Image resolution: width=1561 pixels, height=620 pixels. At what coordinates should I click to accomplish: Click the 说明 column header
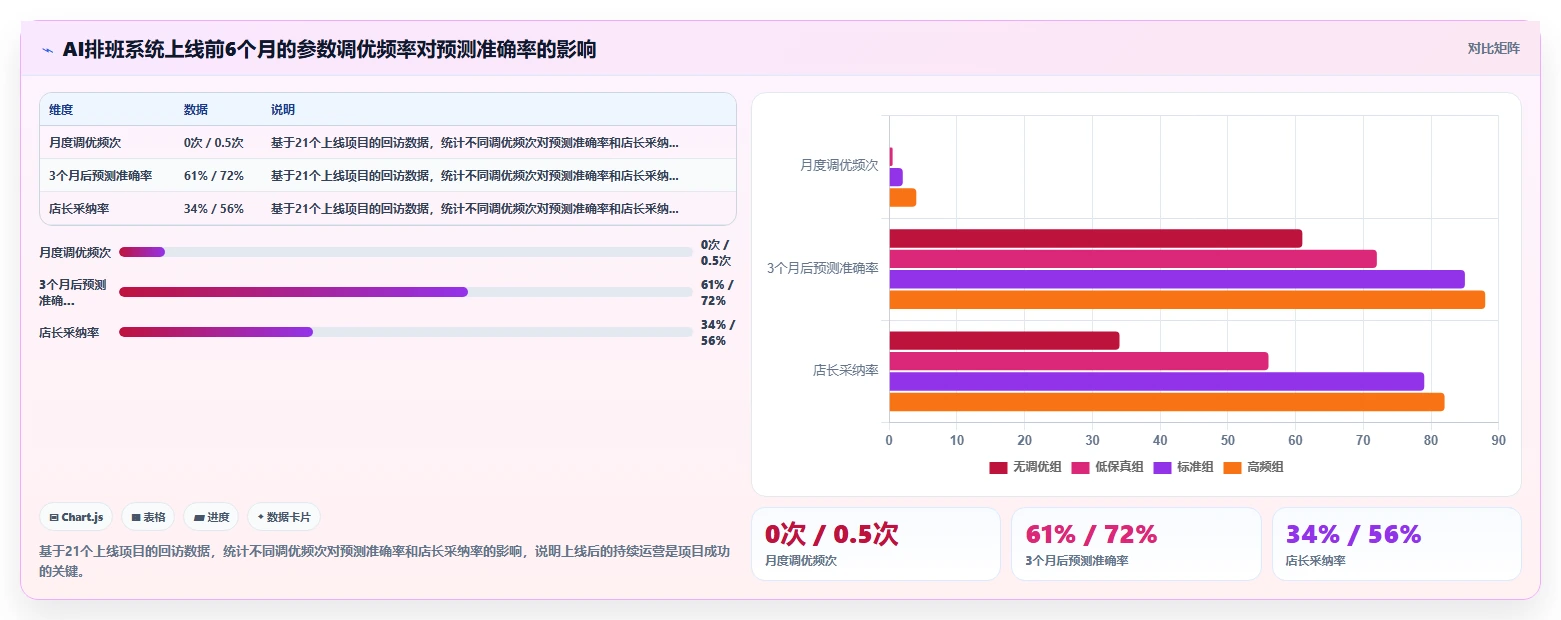283,110
